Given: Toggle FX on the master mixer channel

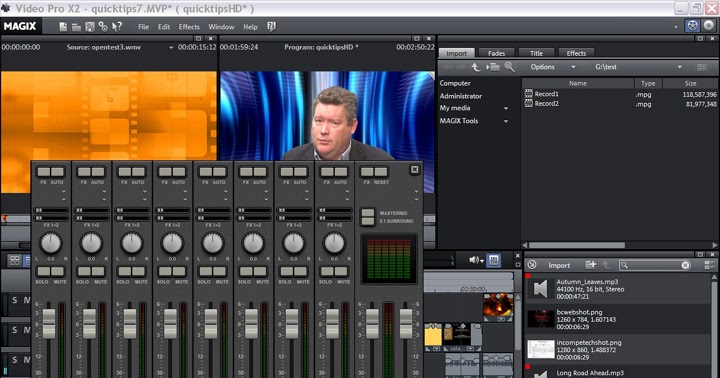Looking at the screenshot, I should (367, 172).
